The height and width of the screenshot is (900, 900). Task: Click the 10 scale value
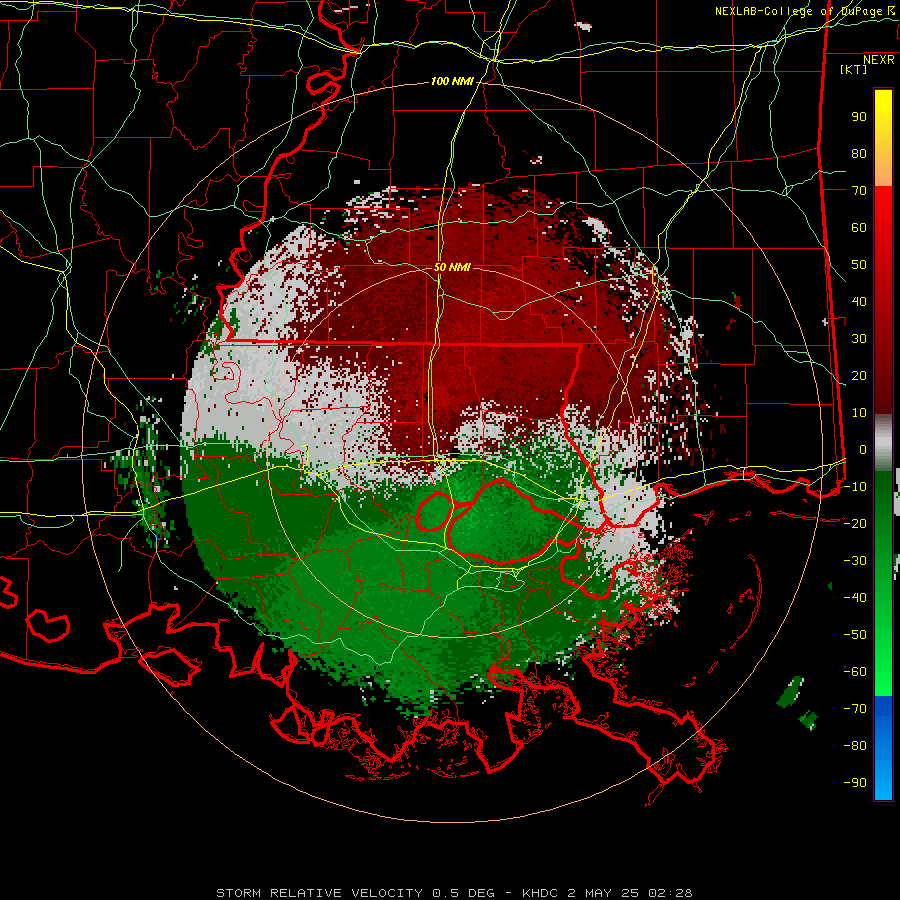(x=859, y=413)
